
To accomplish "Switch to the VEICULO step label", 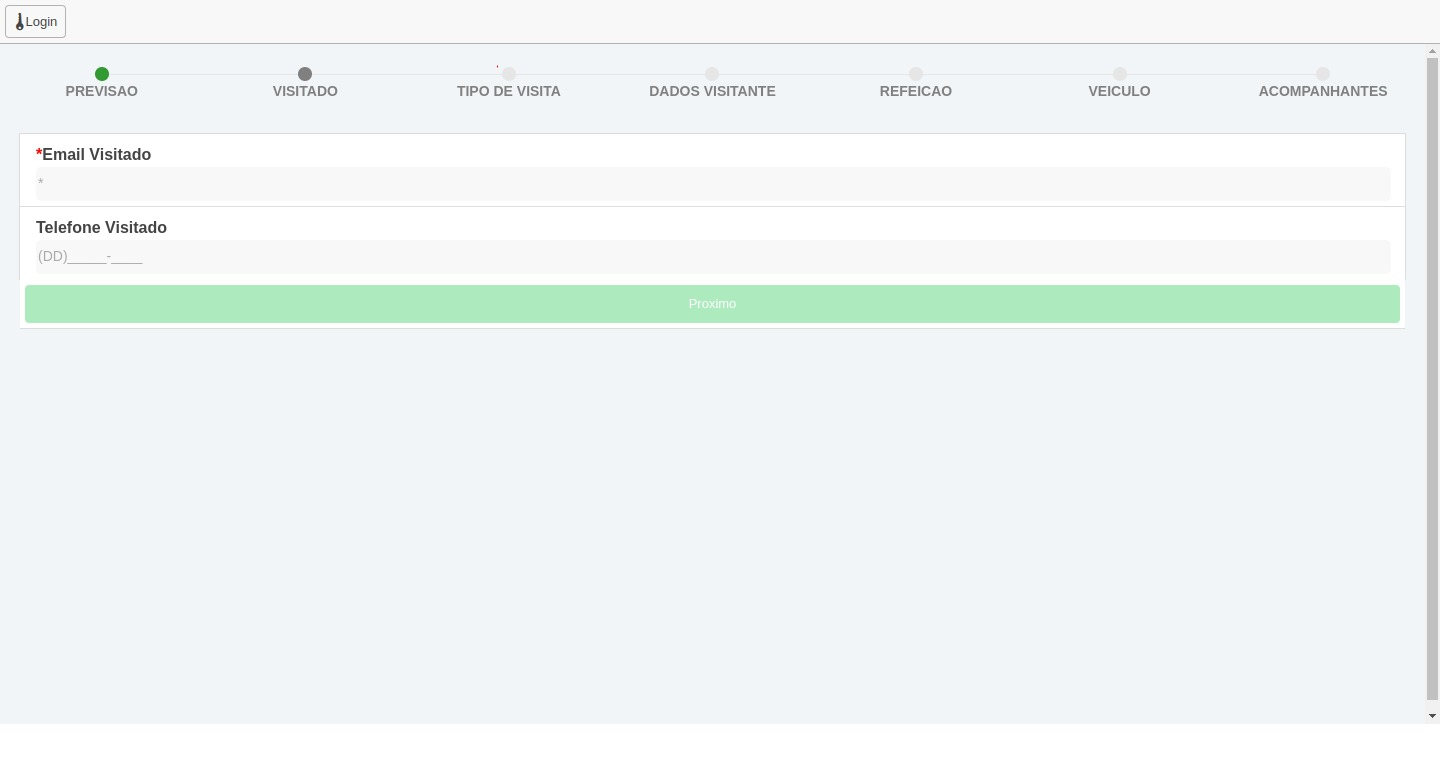I will (x=1119, y=91).
